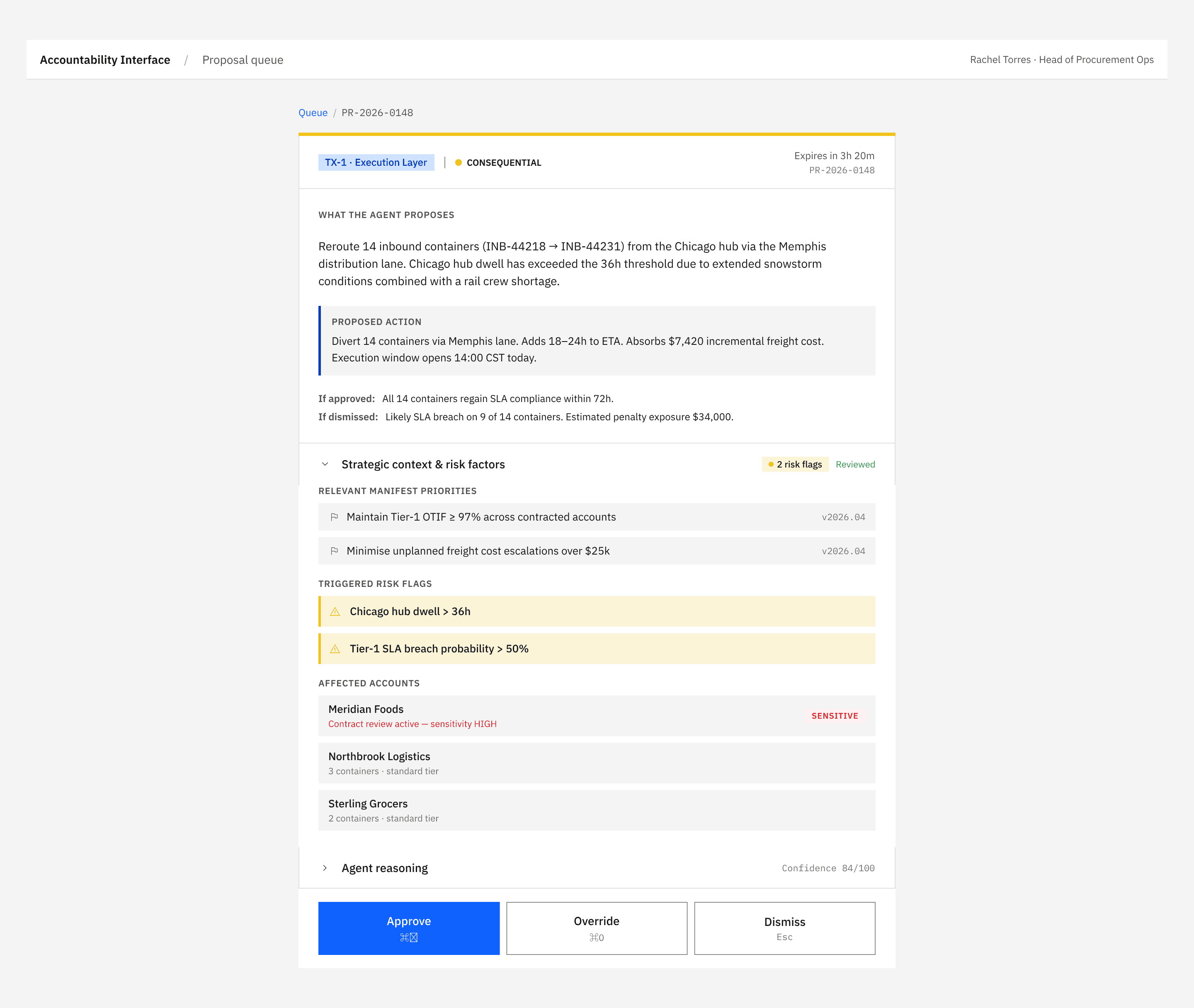Screen dimensions: 1194x1008
Task: Click Rachel Torres · Head of Procurement Ops
Action: [x=1061, y=60]
